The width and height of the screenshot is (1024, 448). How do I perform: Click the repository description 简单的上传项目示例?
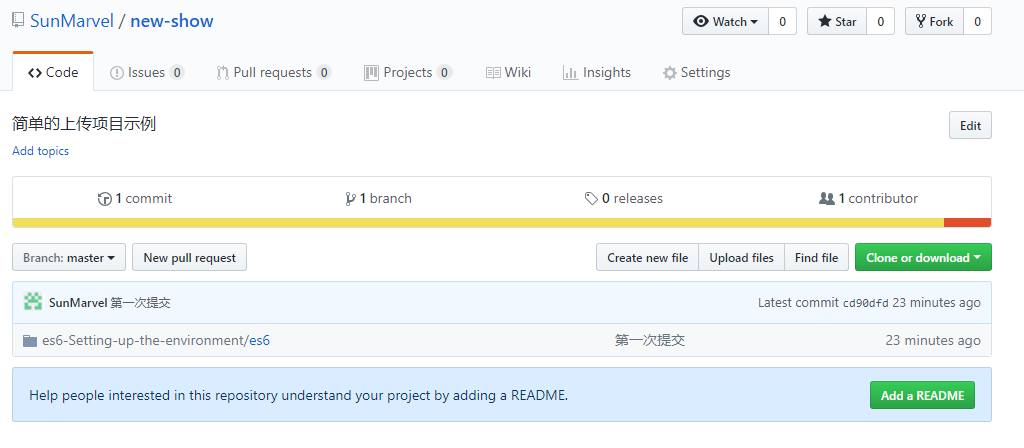point(84,123)
